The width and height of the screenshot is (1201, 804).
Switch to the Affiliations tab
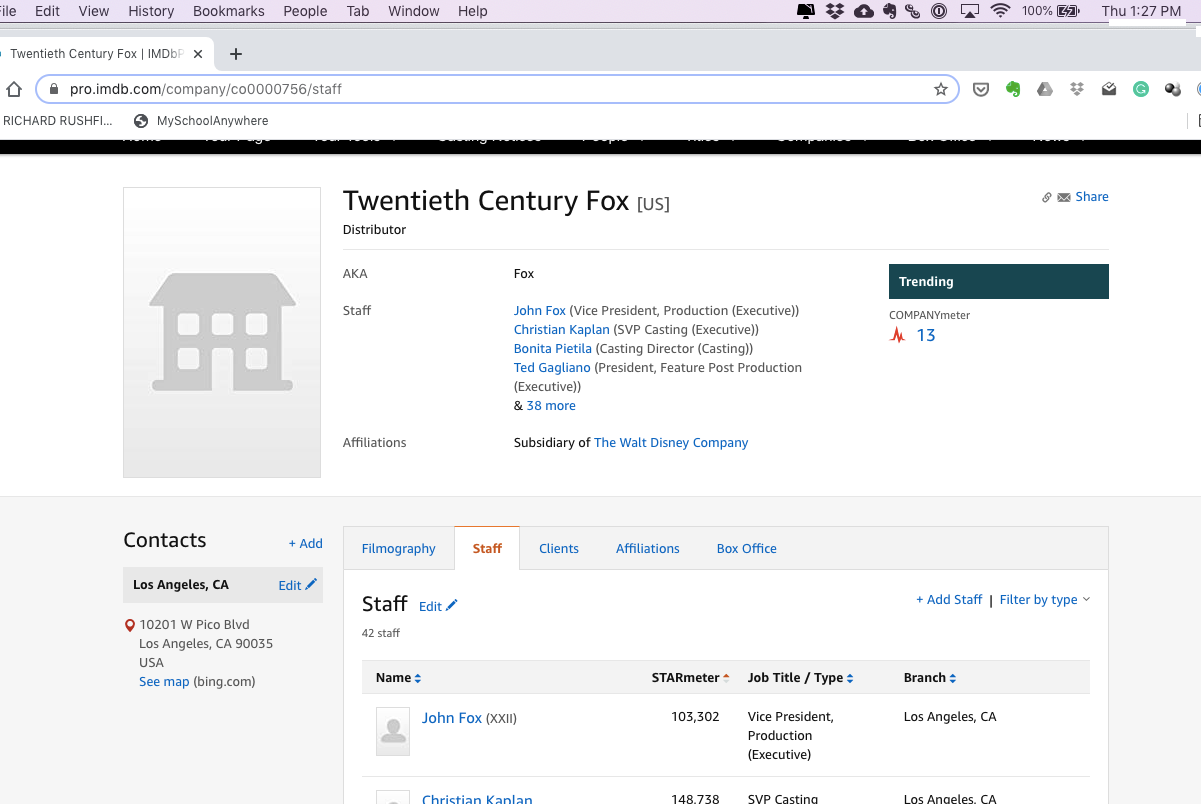pos(648,548)
